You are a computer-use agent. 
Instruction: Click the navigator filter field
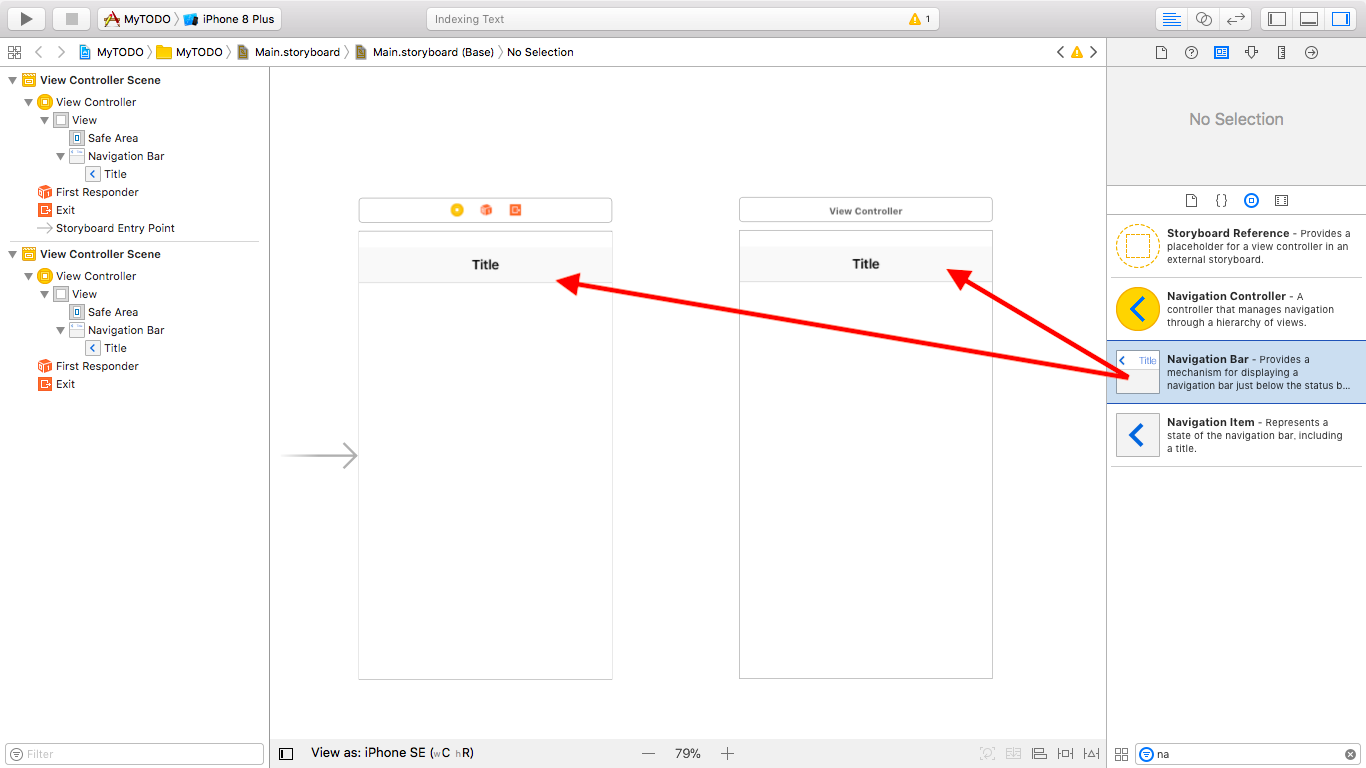click(133, 753)
